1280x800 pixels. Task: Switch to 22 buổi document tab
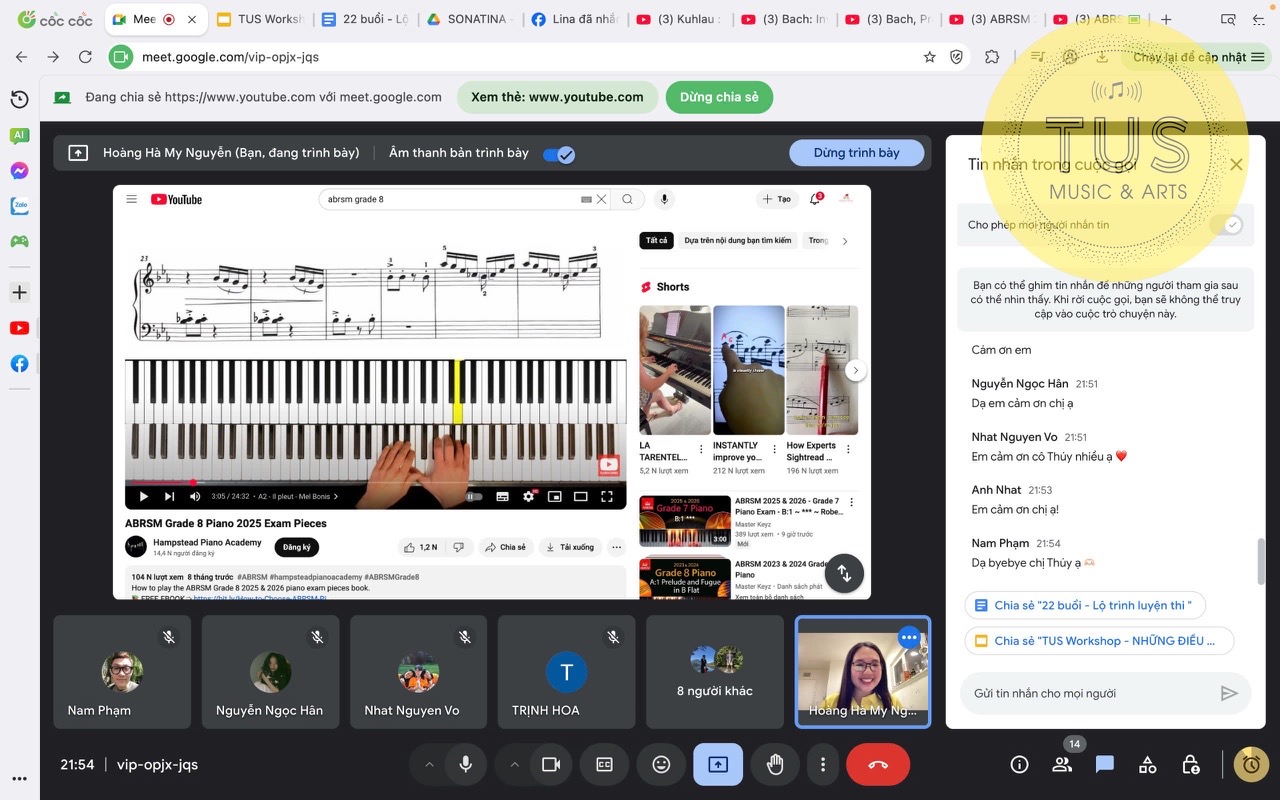[363, 19]
